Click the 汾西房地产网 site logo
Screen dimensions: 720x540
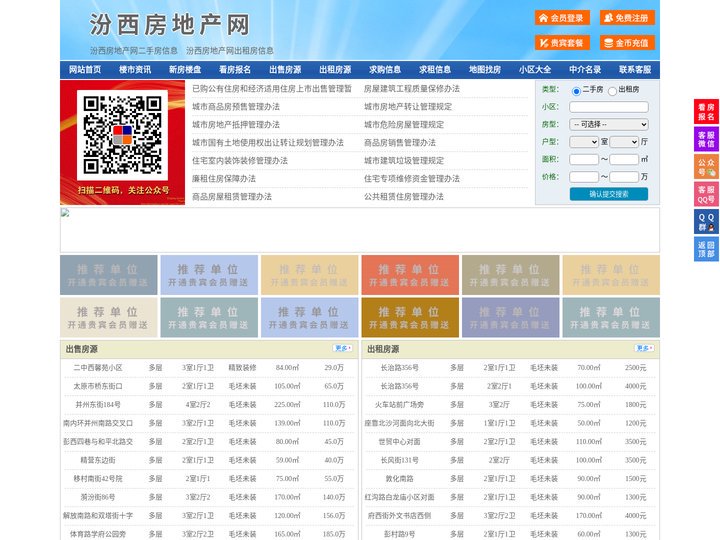[170, 25]
